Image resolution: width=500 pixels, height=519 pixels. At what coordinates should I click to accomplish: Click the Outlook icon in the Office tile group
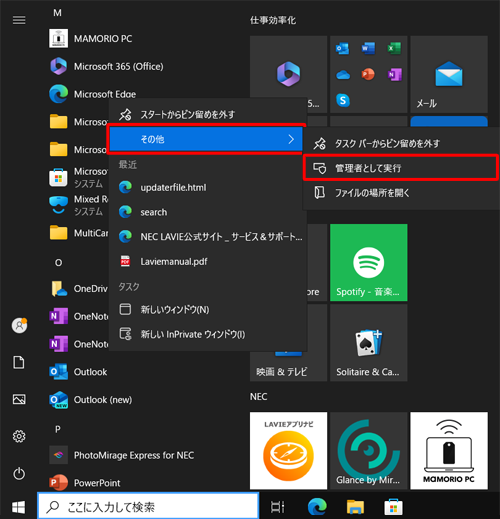[x=343, y=49]
